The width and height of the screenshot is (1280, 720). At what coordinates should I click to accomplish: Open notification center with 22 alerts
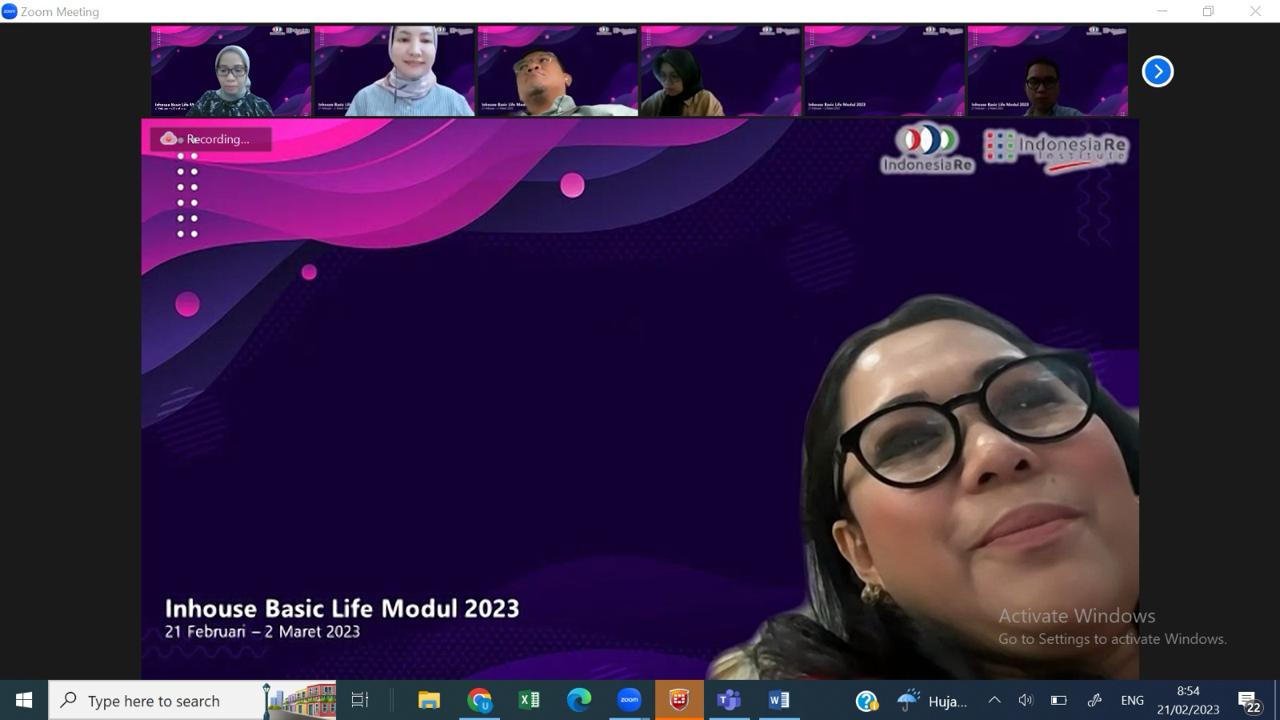1249,701
